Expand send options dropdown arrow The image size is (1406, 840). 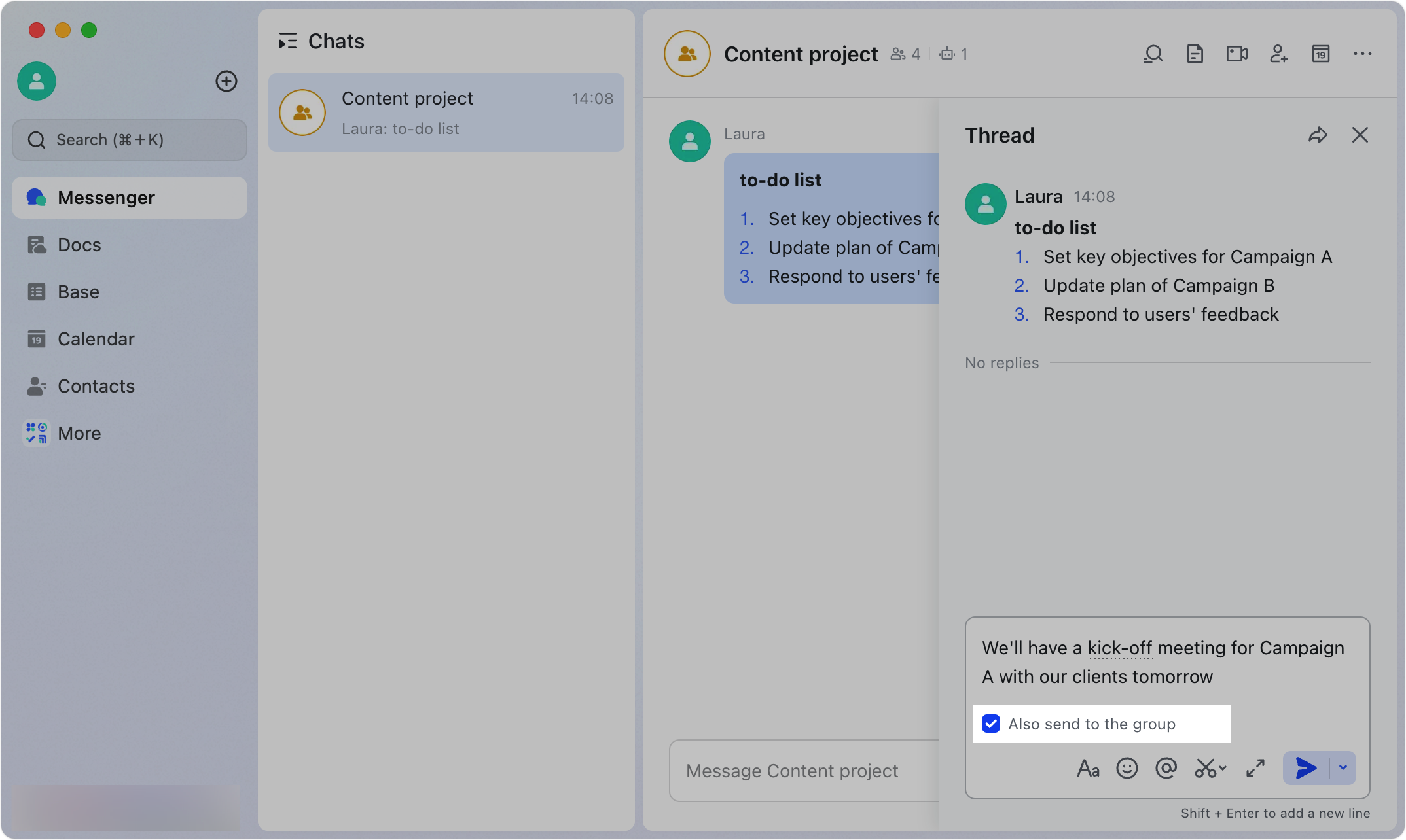(1343, 768)
